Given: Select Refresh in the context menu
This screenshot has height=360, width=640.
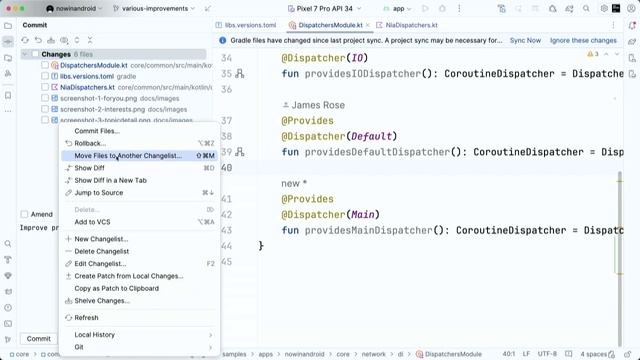Looking at the screenshot, I should coord(139,318).
